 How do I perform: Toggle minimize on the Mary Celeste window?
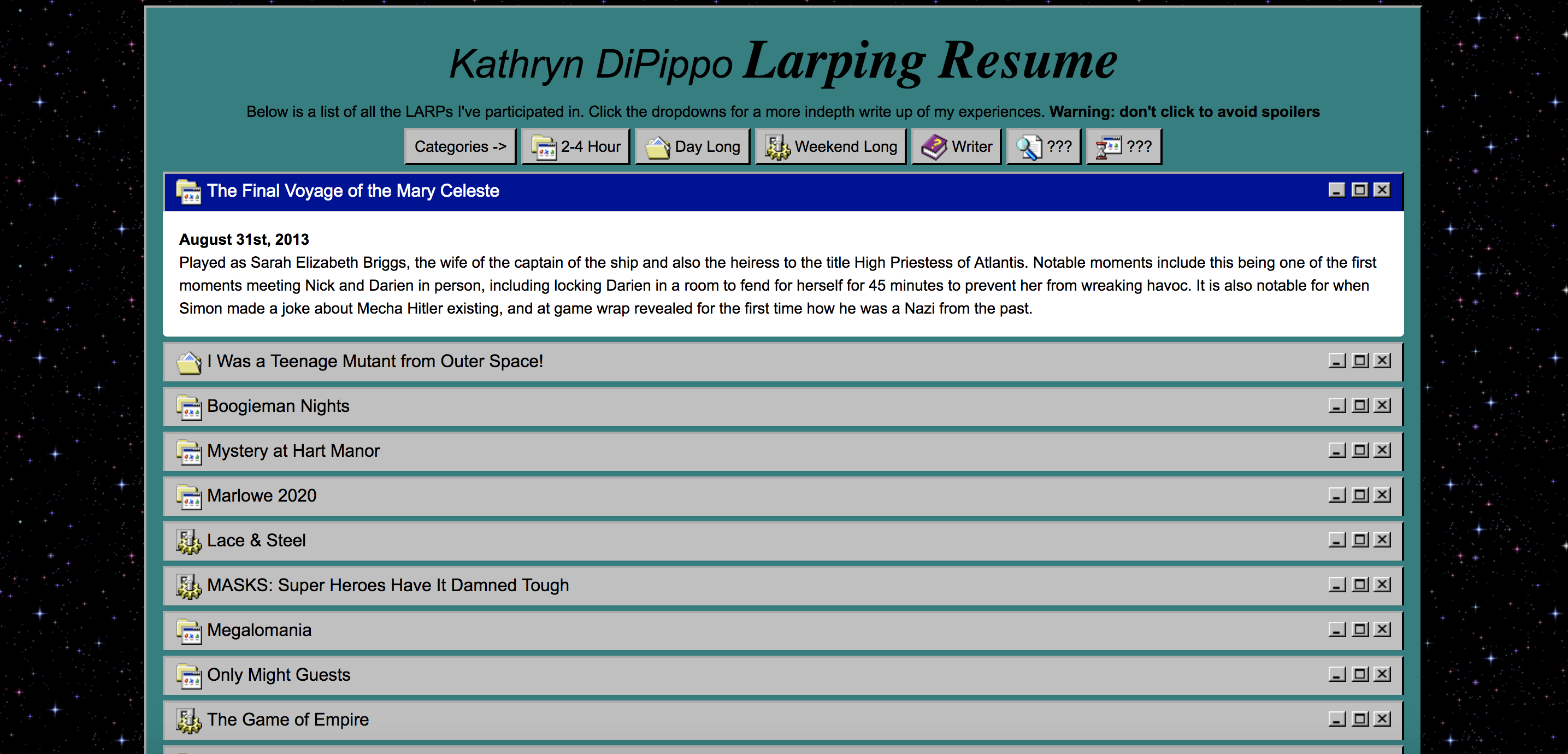(1337, 191)
